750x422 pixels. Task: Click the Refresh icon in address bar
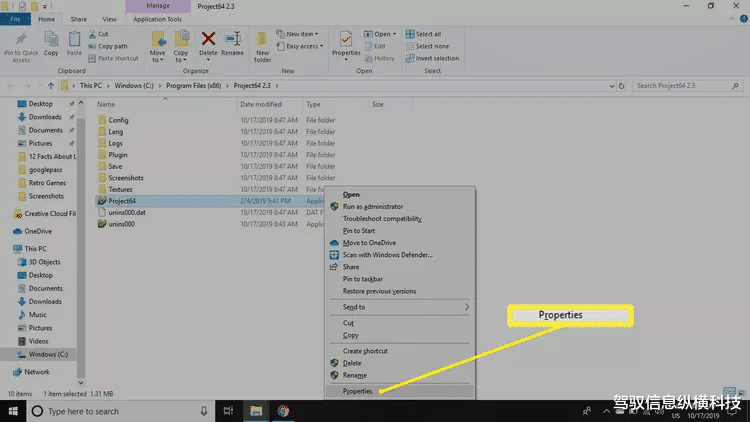[x=621, y=86]
